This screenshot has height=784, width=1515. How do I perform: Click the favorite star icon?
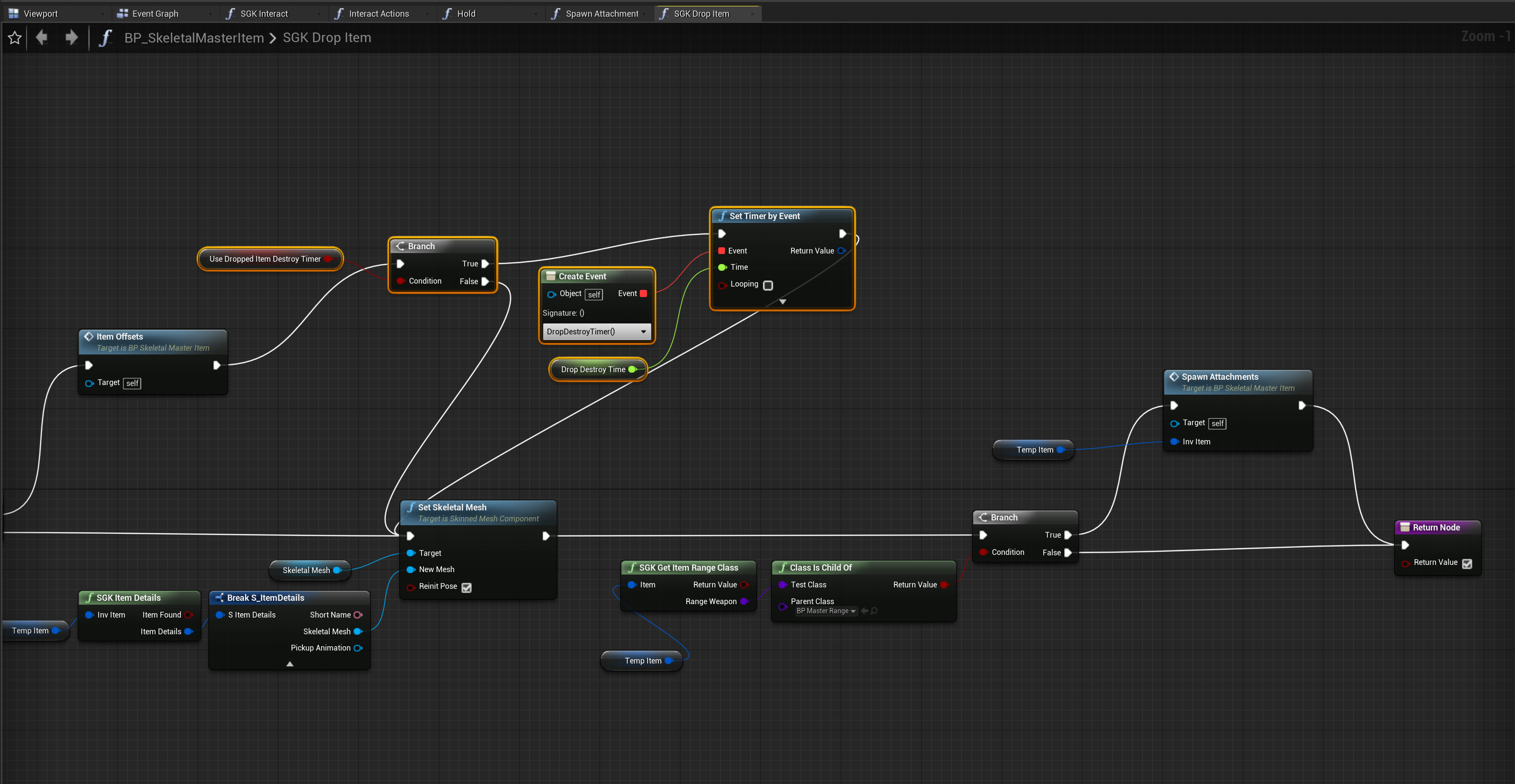point(15,38)
